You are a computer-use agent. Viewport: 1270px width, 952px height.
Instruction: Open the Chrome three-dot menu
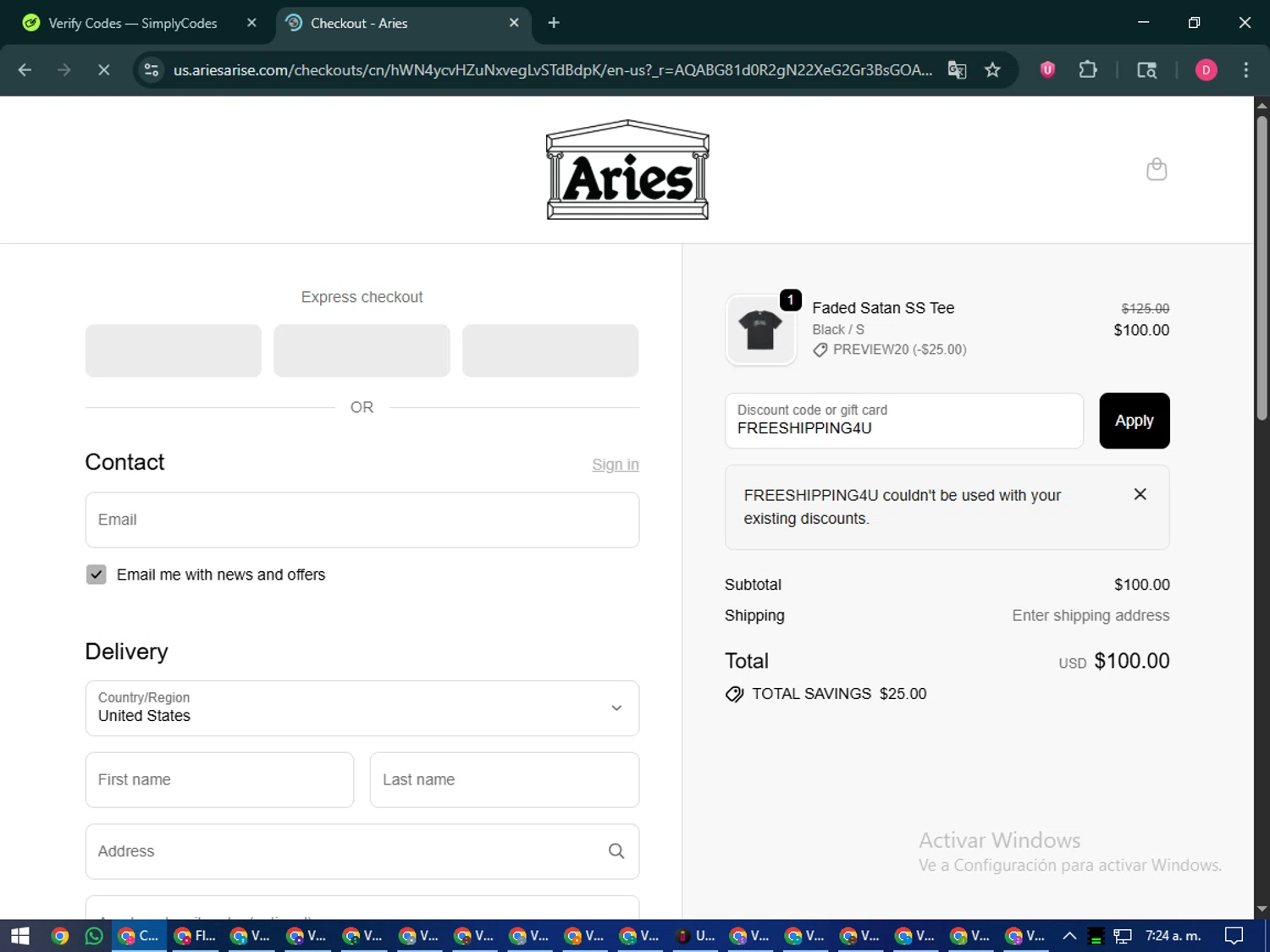1245,70
